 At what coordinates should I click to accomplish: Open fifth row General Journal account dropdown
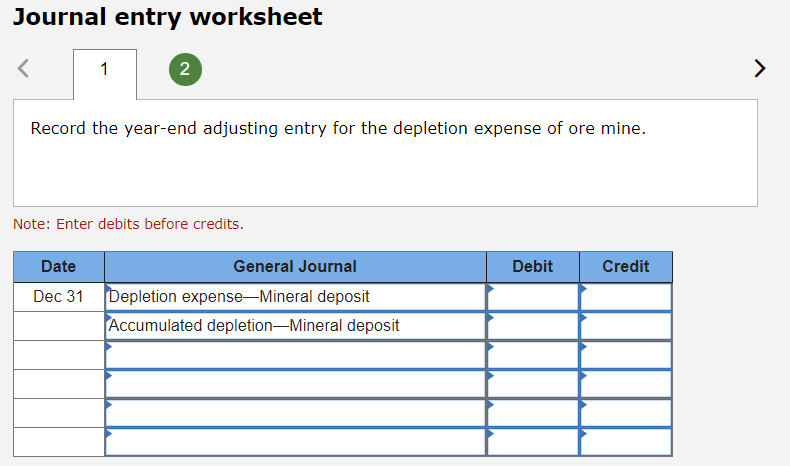[x=295, y=413]
